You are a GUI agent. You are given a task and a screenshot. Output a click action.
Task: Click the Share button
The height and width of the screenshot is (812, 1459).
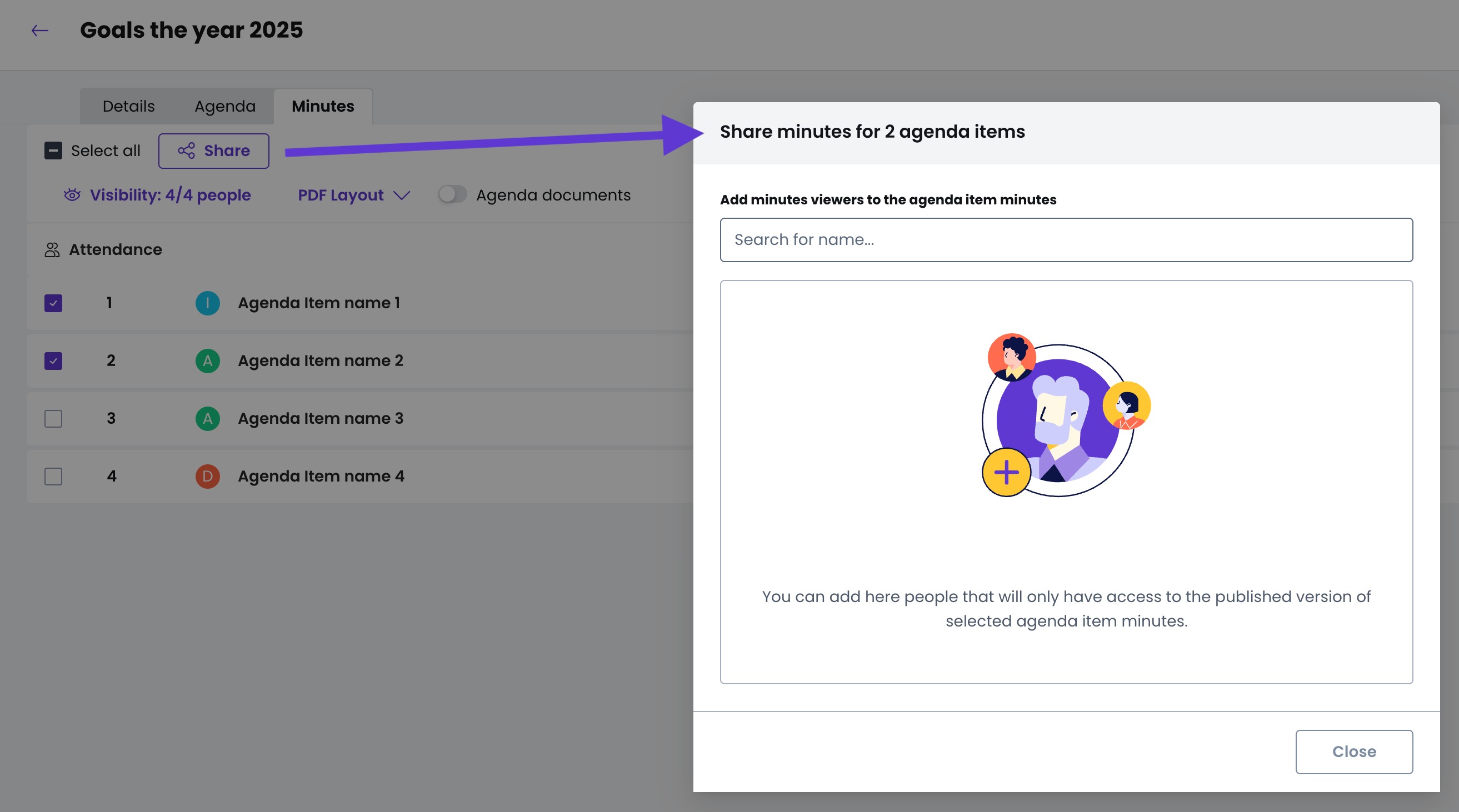pyautogui.click(x=213, y=151)
